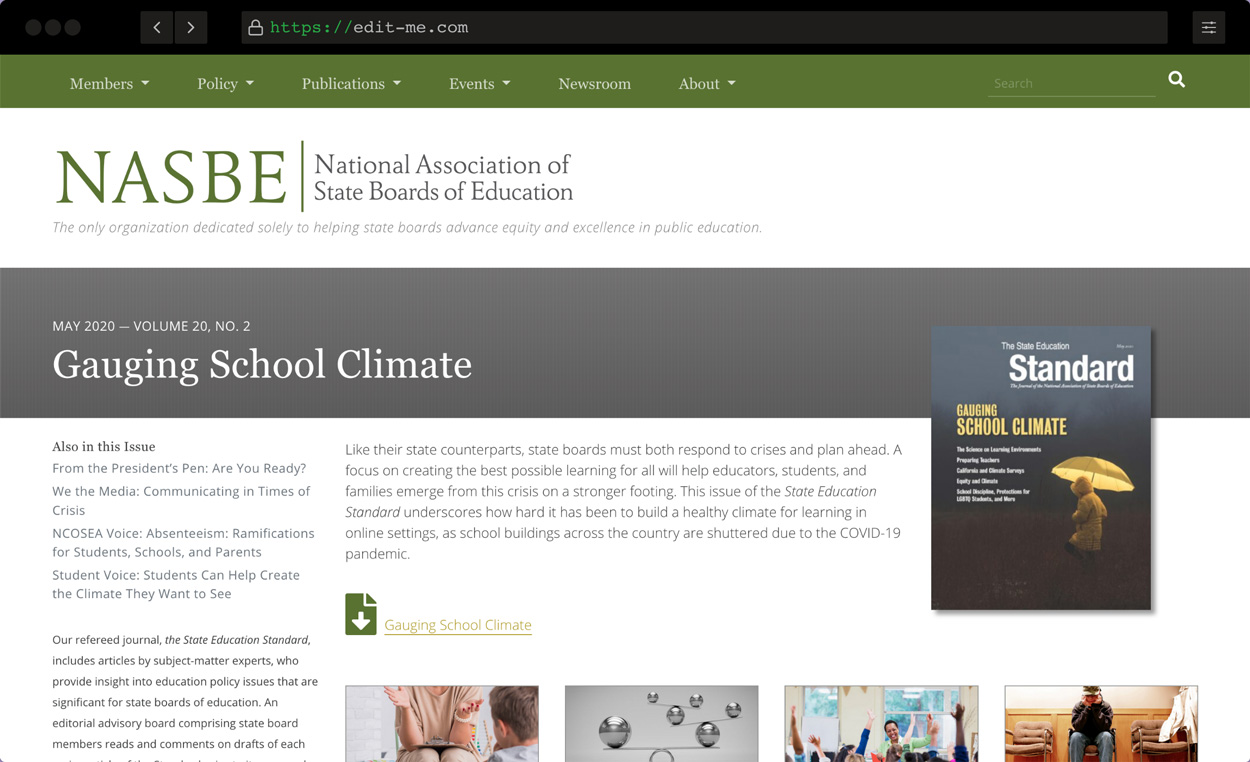Image resolution: width=1250 pixels, height=762 pixels.
Task: Click the classroom photo with raised hands
Action: [881, 724]
